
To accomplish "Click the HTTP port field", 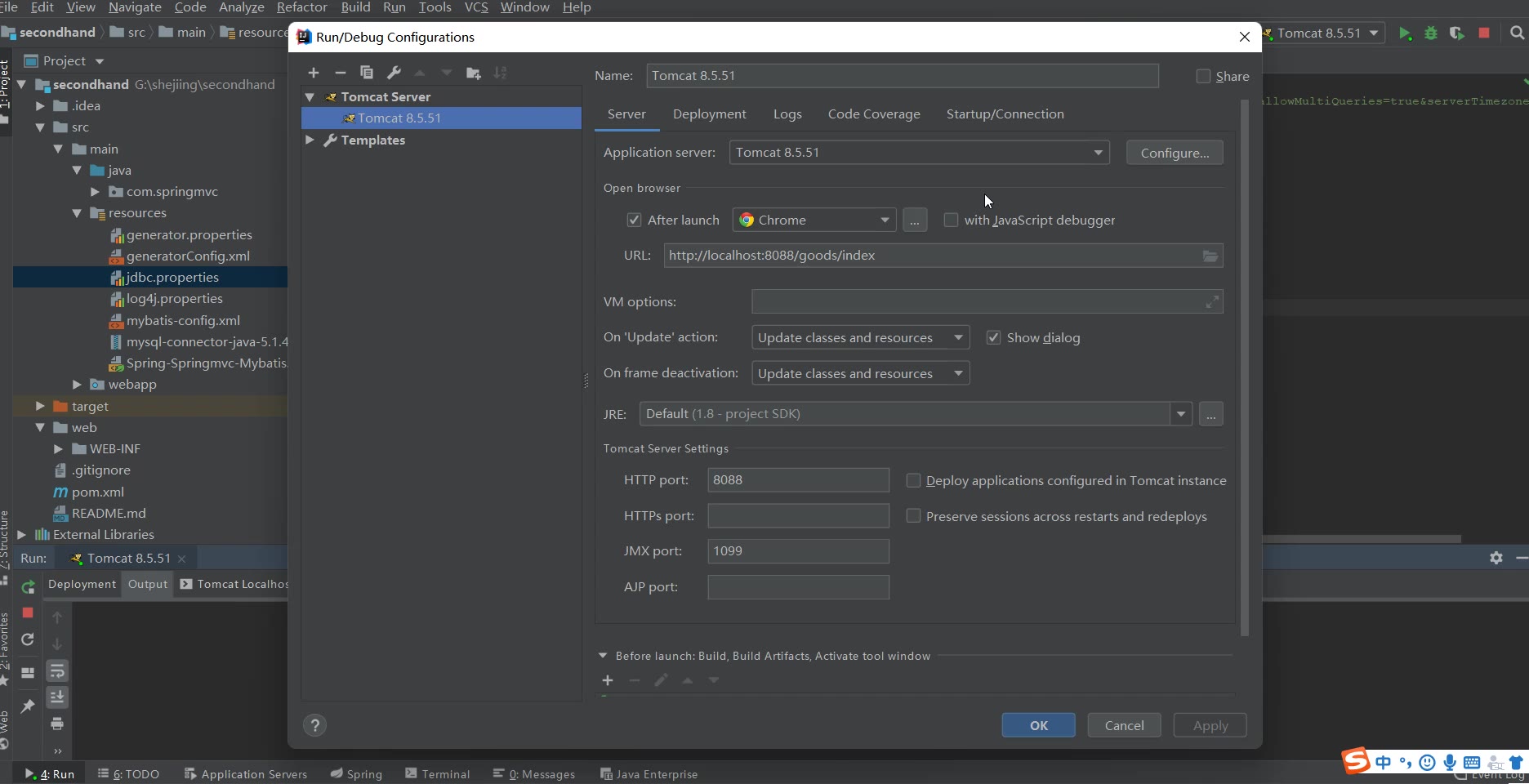I will 798,480.
